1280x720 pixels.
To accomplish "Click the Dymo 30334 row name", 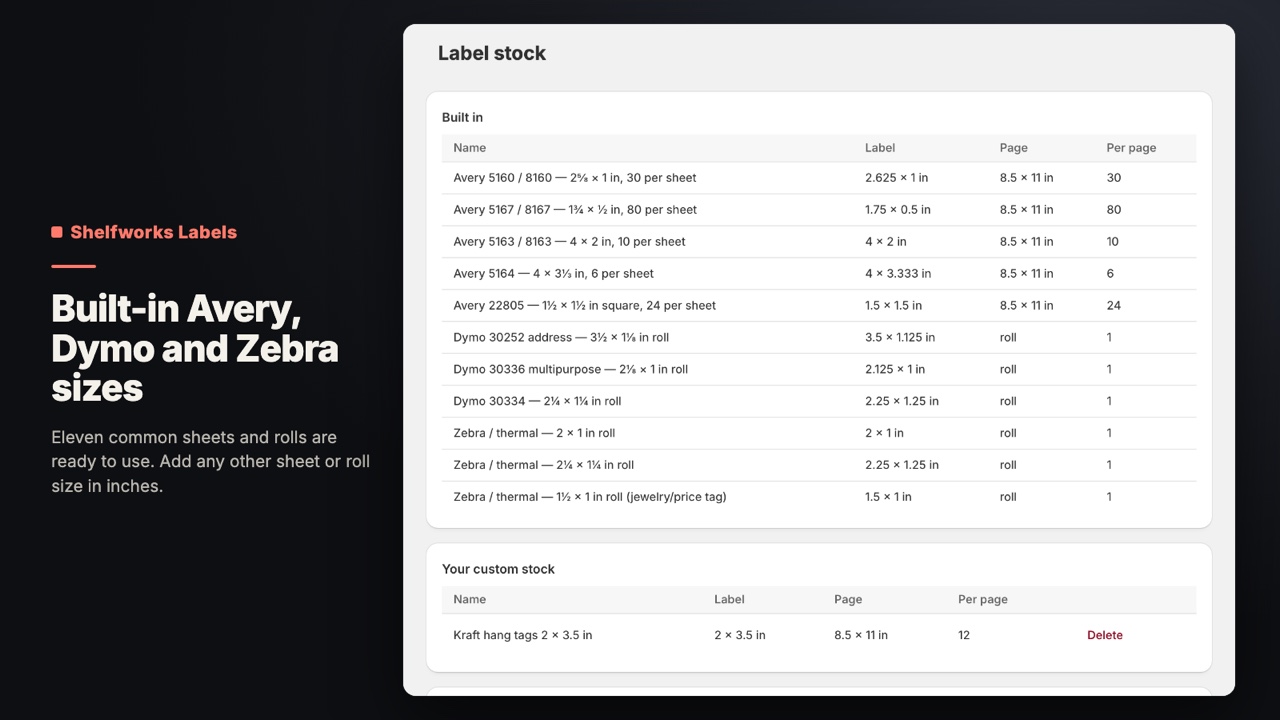I will (537, 402).
